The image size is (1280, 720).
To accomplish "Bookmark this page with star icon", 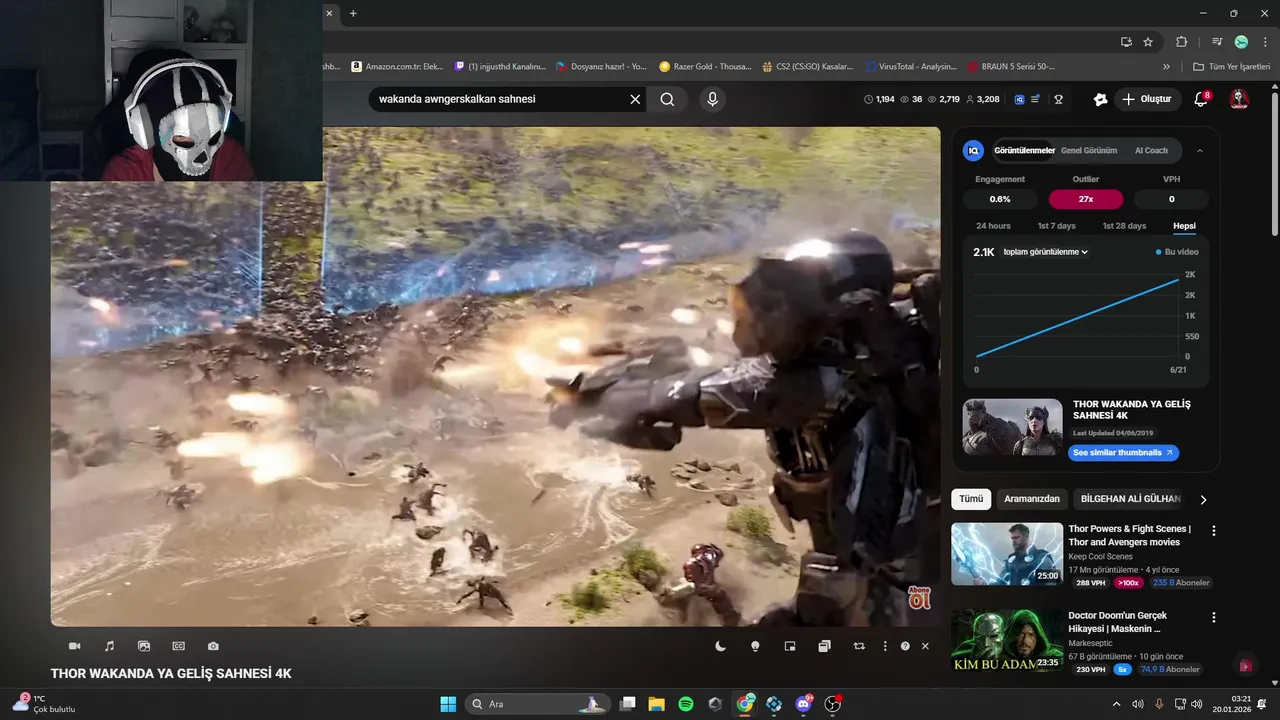I will coord(1148,42).
